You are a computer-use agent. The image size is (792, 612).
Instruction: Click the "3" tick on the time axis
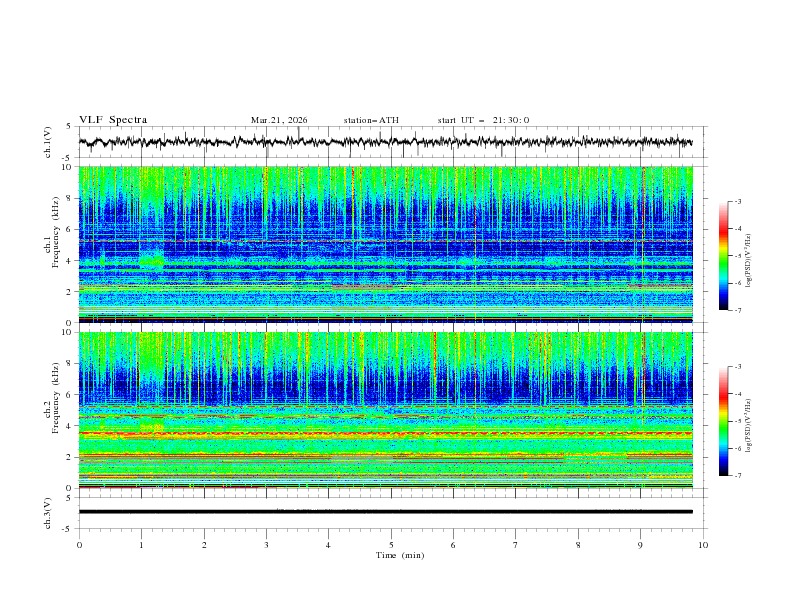point(266,545)
